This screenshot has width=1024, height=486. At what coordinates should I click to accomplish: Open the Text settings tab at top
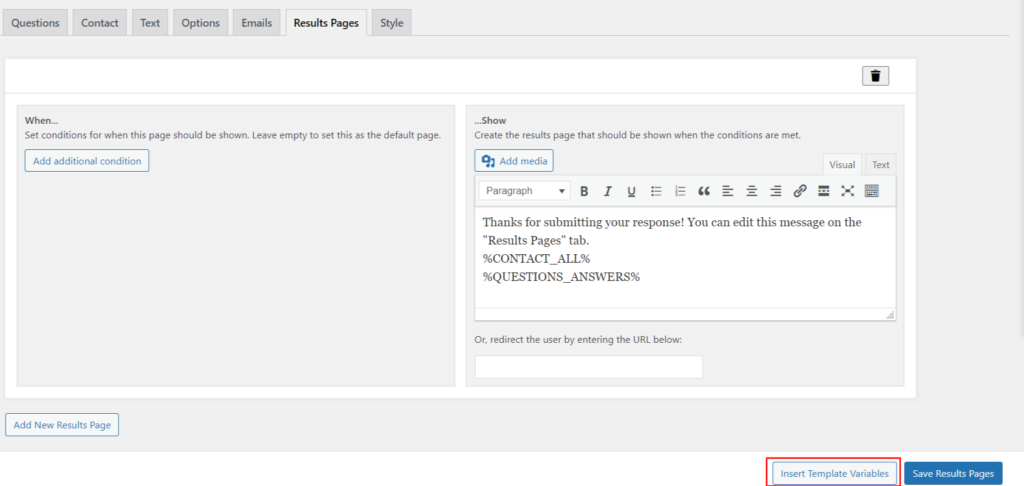(150, 23)
